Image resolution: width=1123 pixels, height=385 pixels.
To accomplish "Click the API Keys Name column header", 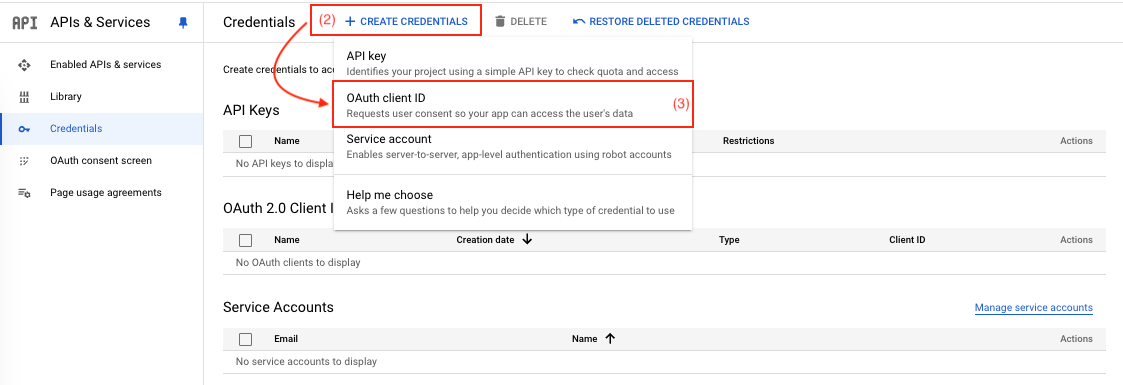I will pos(286,141).
